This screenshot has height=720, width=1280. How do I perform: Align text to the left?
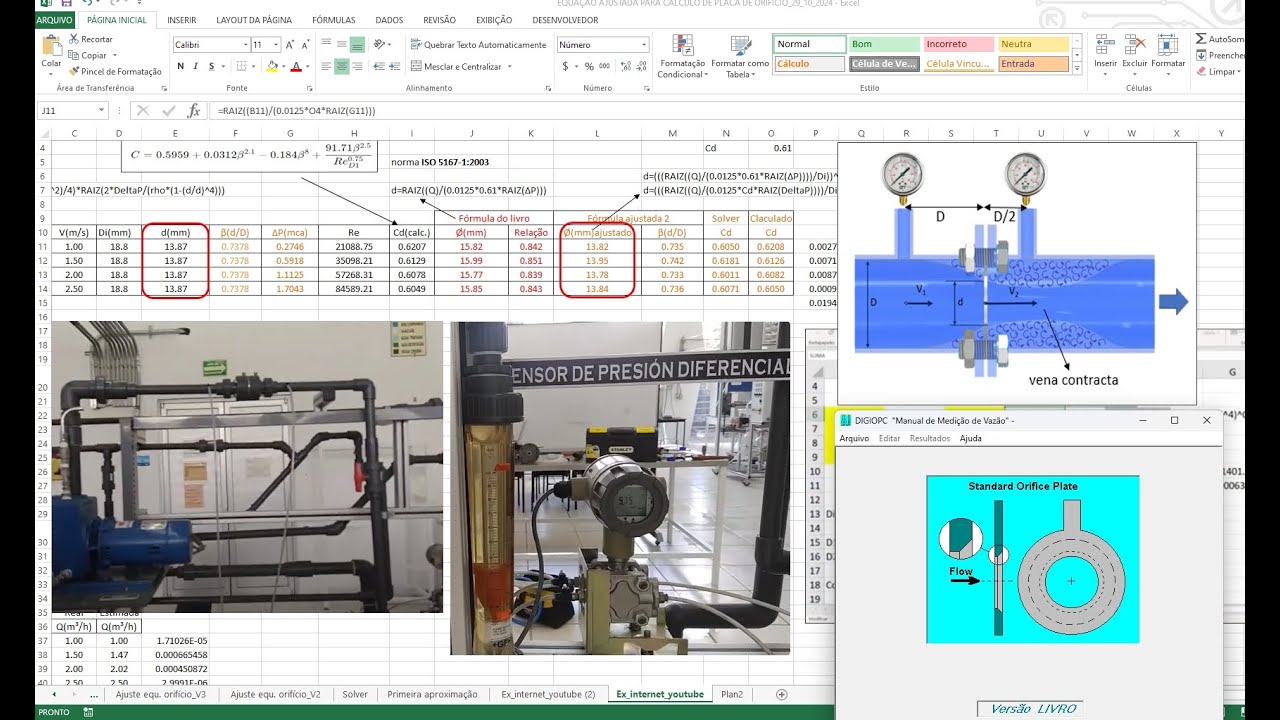326,66
